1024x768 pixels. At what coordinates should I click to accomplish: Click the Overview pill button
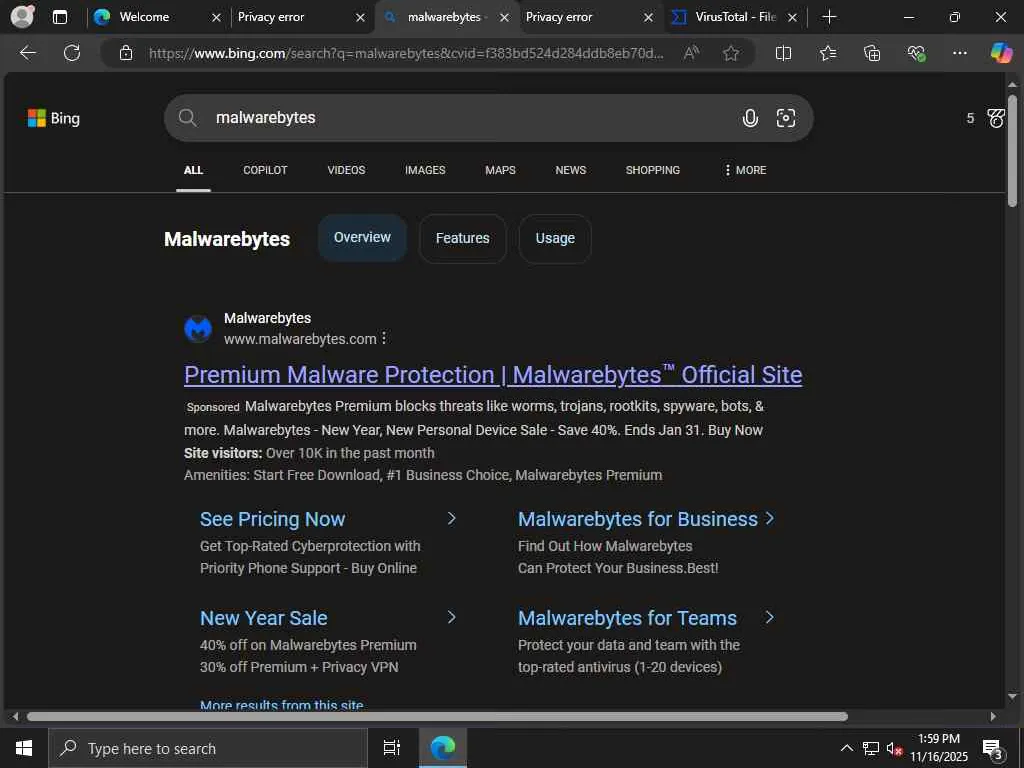tap(362, 238)
